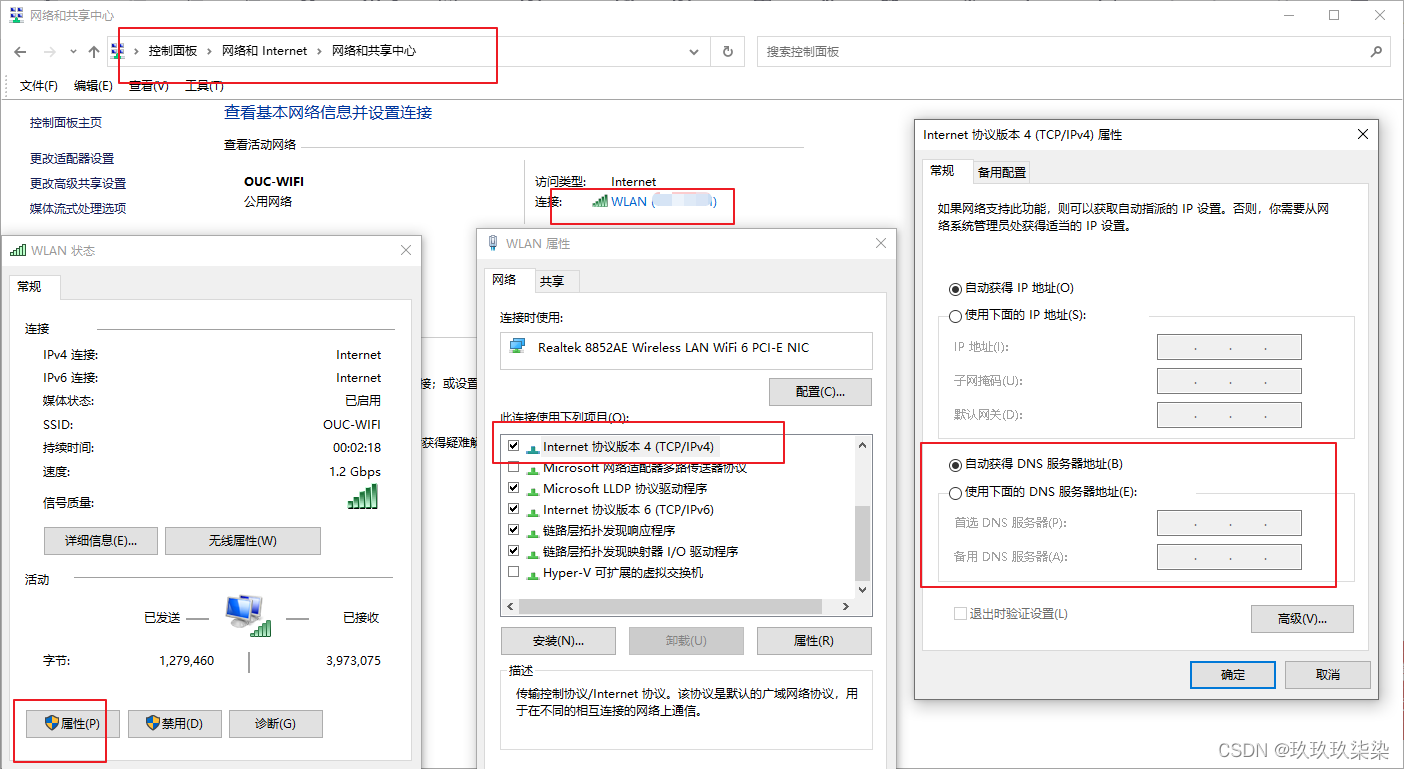Image resolution: width=1404 pixels, height=769 pixels.
Task: Expand chevron after 控制面板 in breadcrumb
Action: tap(210, 51)
